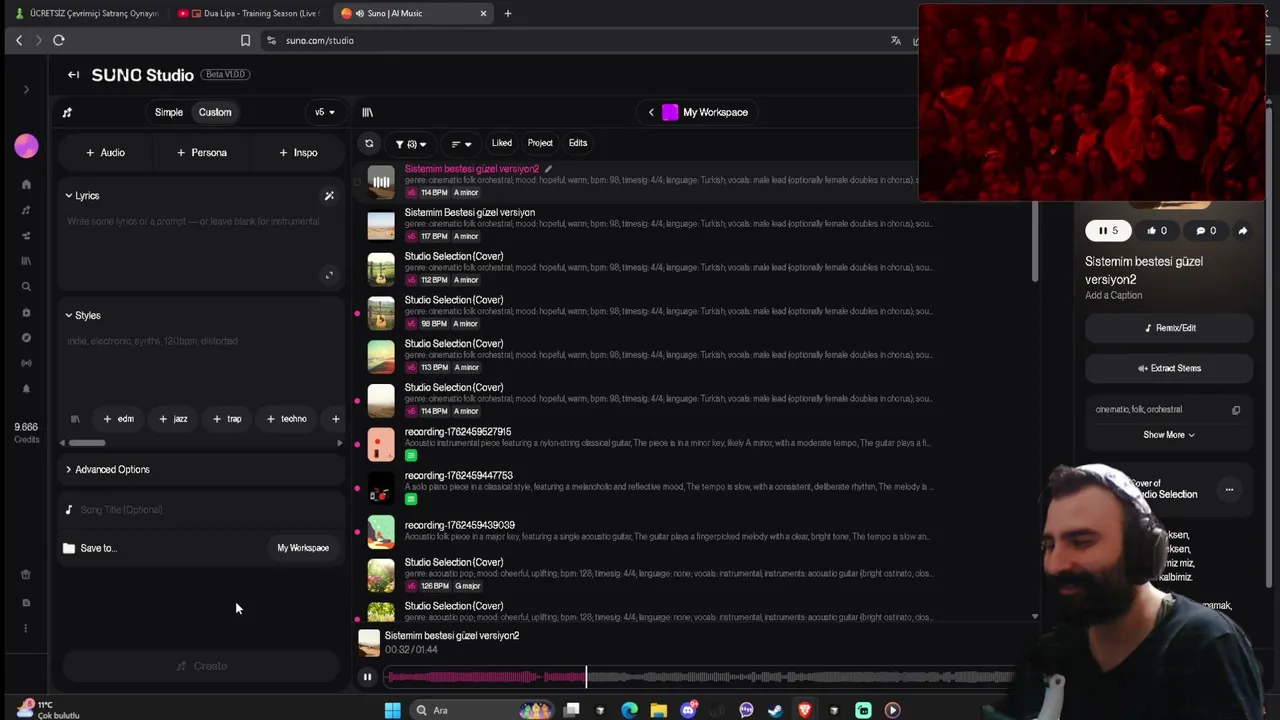1280x720 pixels.
Task: Open the Home icon in the left sidebar
Action: tap(26, 184)
